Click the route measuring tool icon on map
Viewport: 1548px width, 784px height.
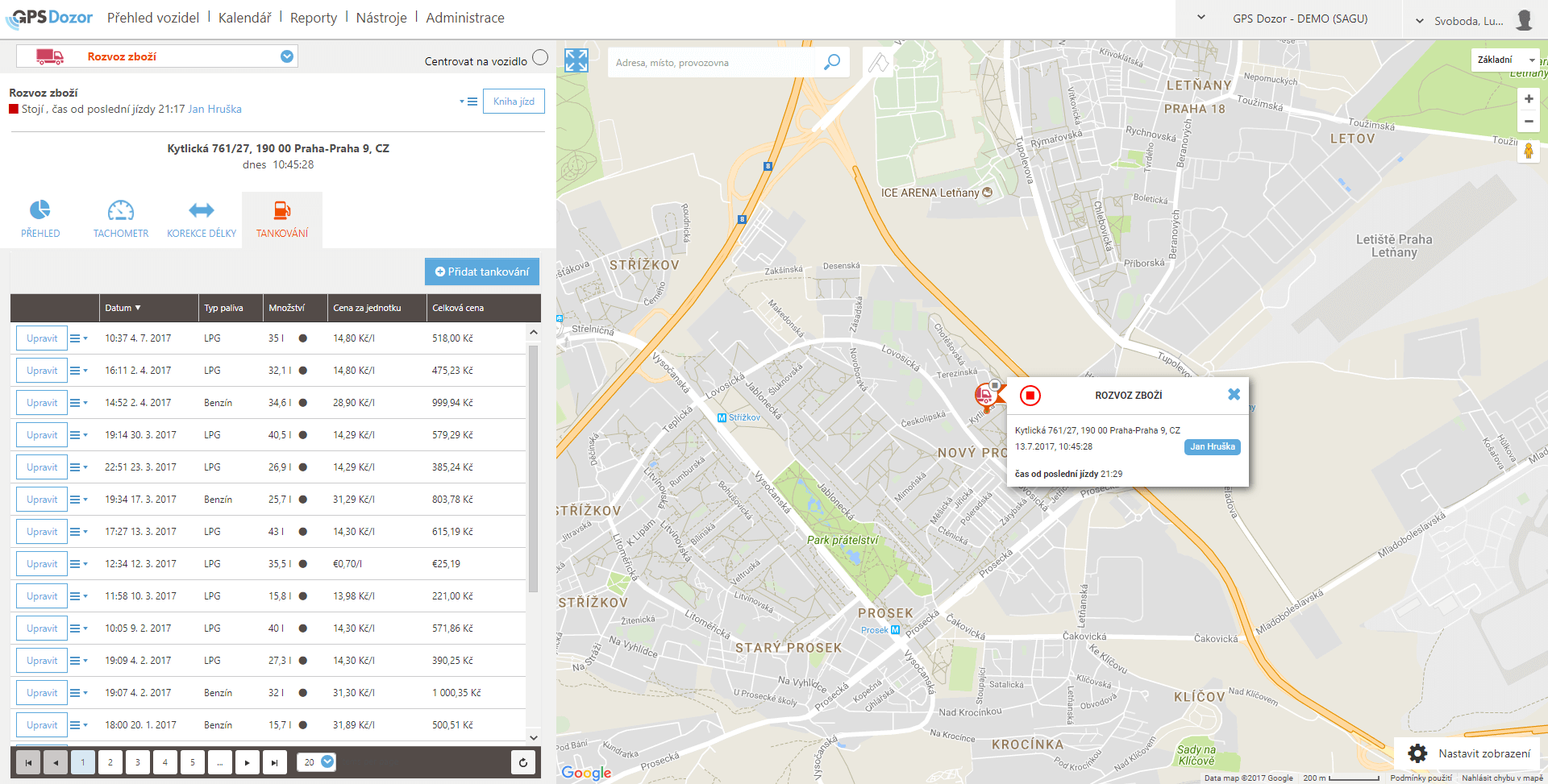point(878,62)
